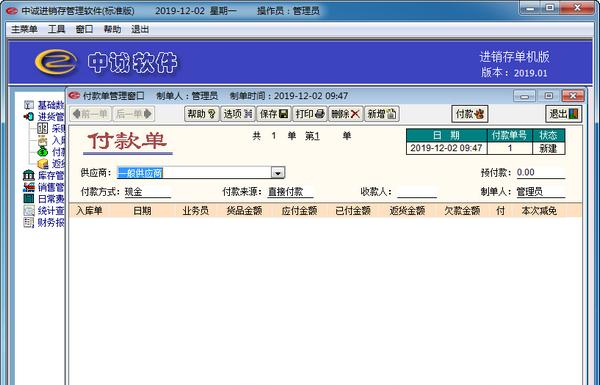Maximize the 付款单管理窗口 inner window
The image size is (600, 385).
tap(548, 96)
